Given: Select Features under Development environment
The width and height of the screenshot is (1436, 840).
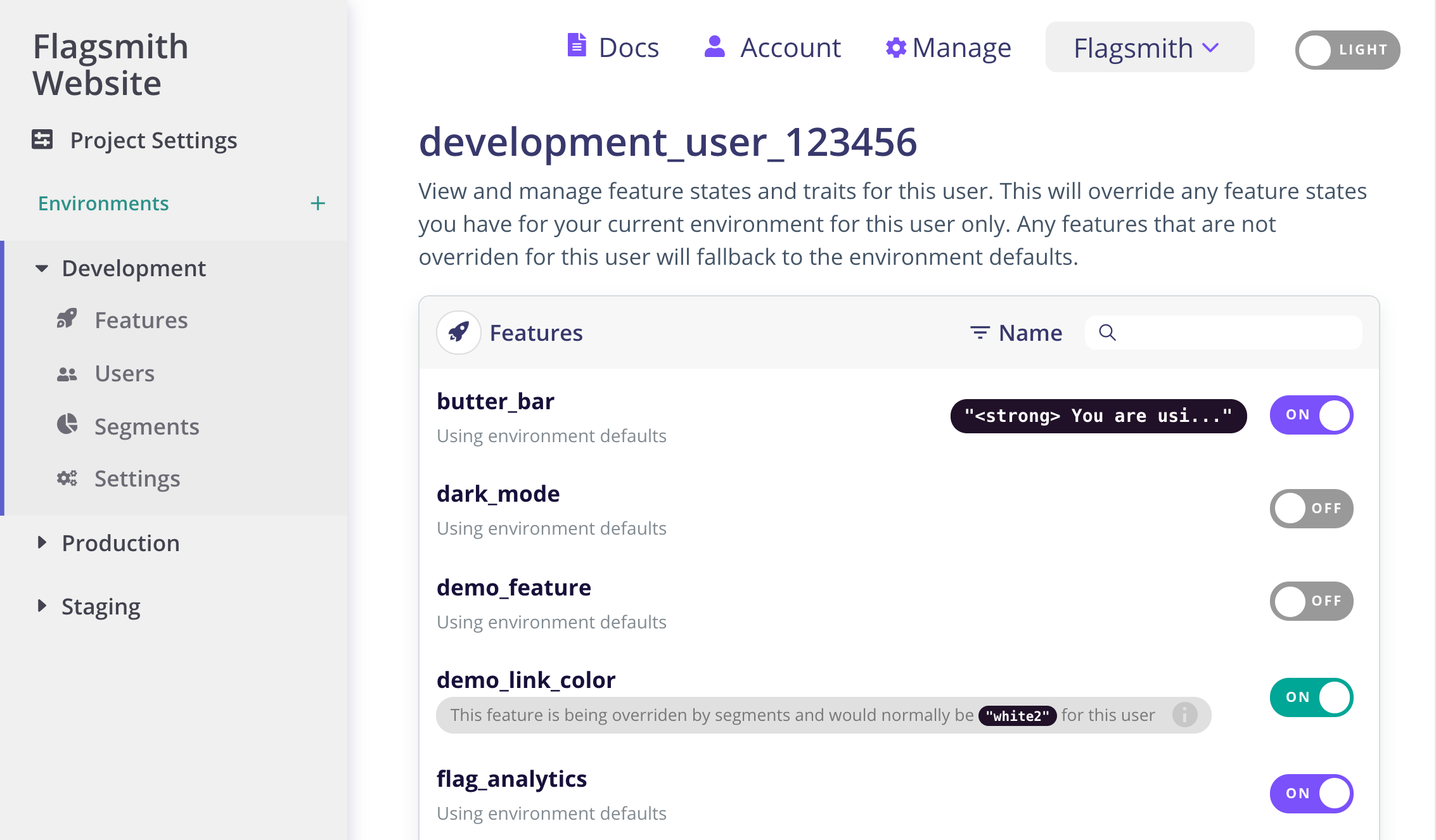Looking at the screenshot, I should click(x=141, y=319).
